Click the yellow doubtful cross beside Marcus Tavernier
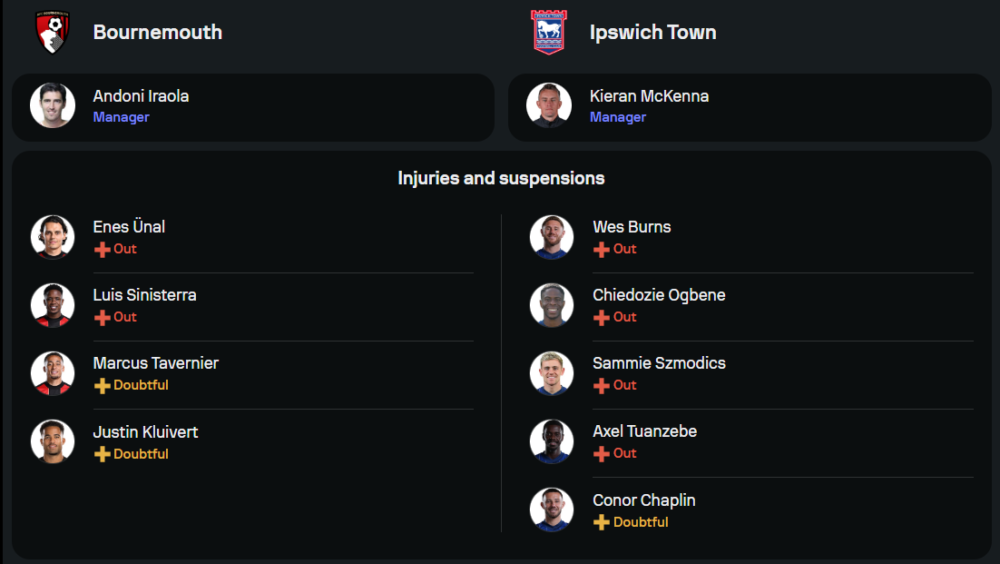Screen dimensions: 1000x564 click(x=102, y=386)
